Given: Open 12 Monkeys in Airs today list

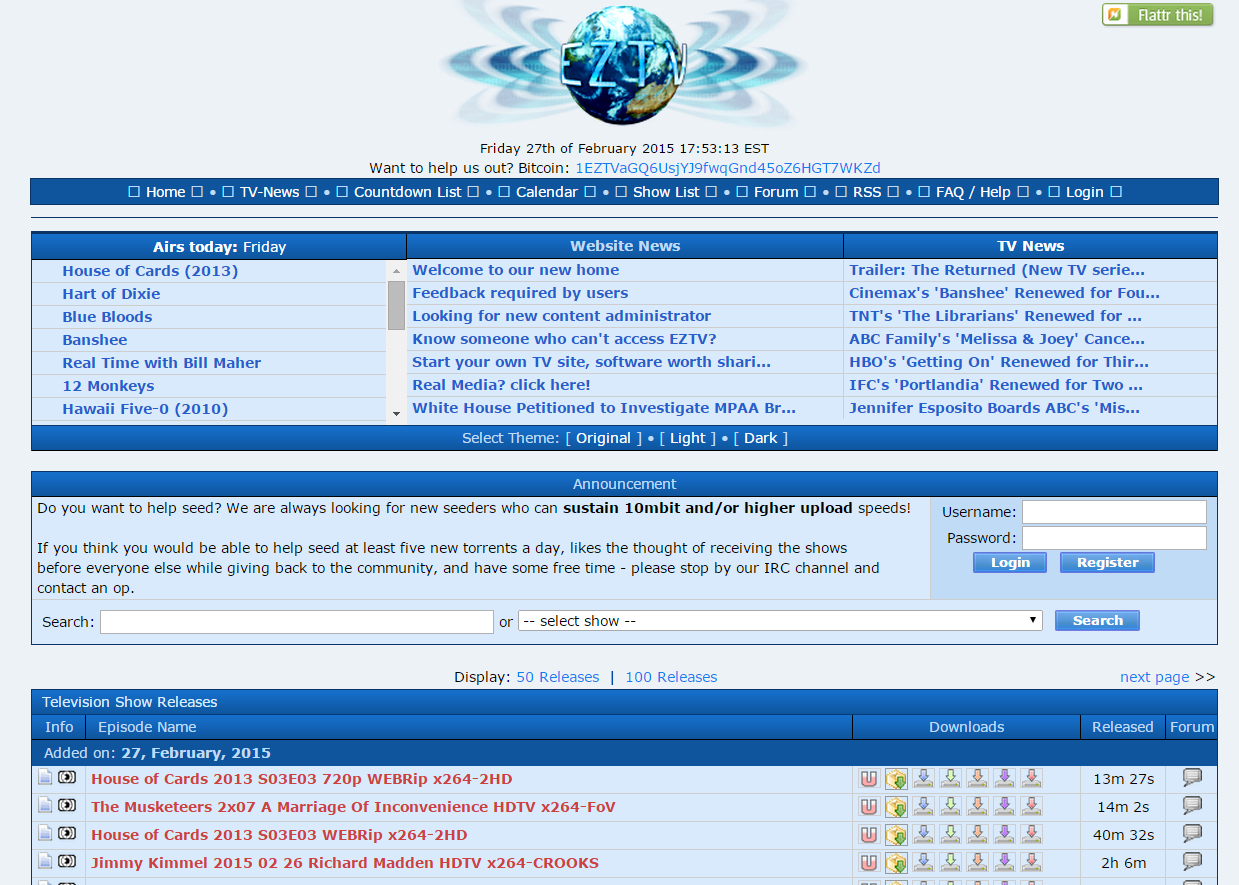Looking at the screenshot, I should click(108, 386).
